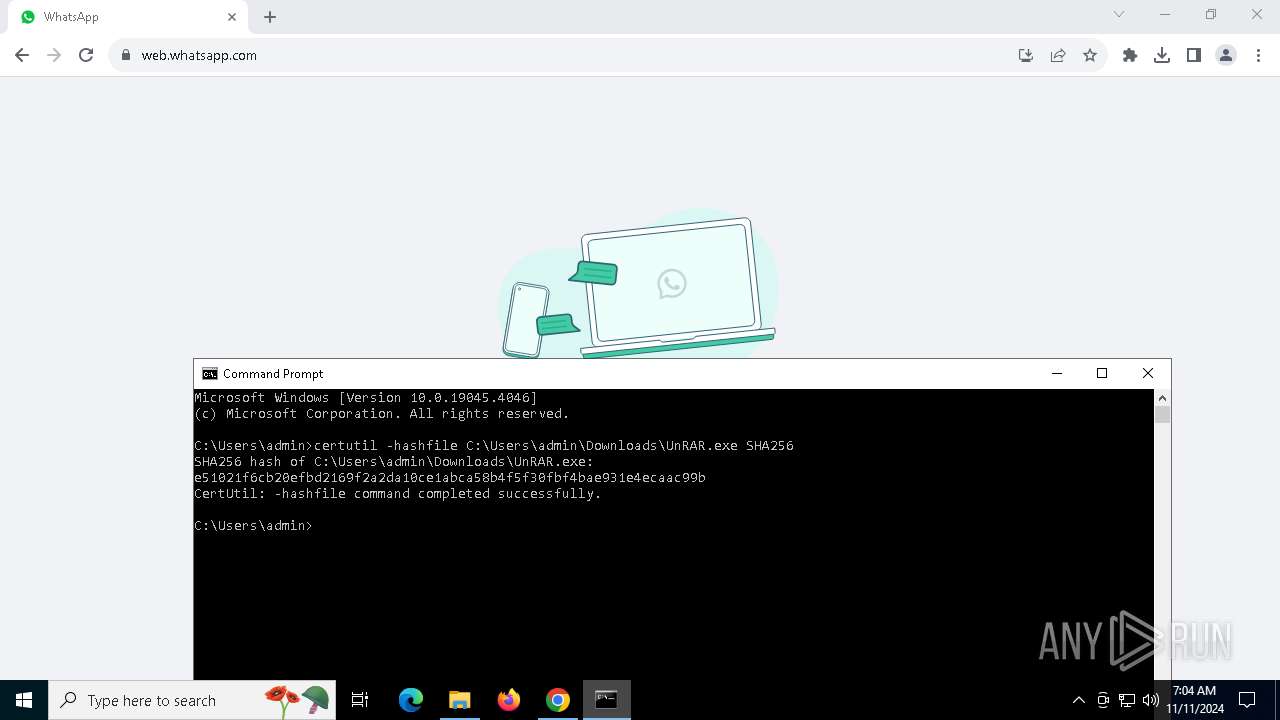This screenshot has height=720, width=1280.
Task: Go back in Chrome browser
Action: (22, 55)
